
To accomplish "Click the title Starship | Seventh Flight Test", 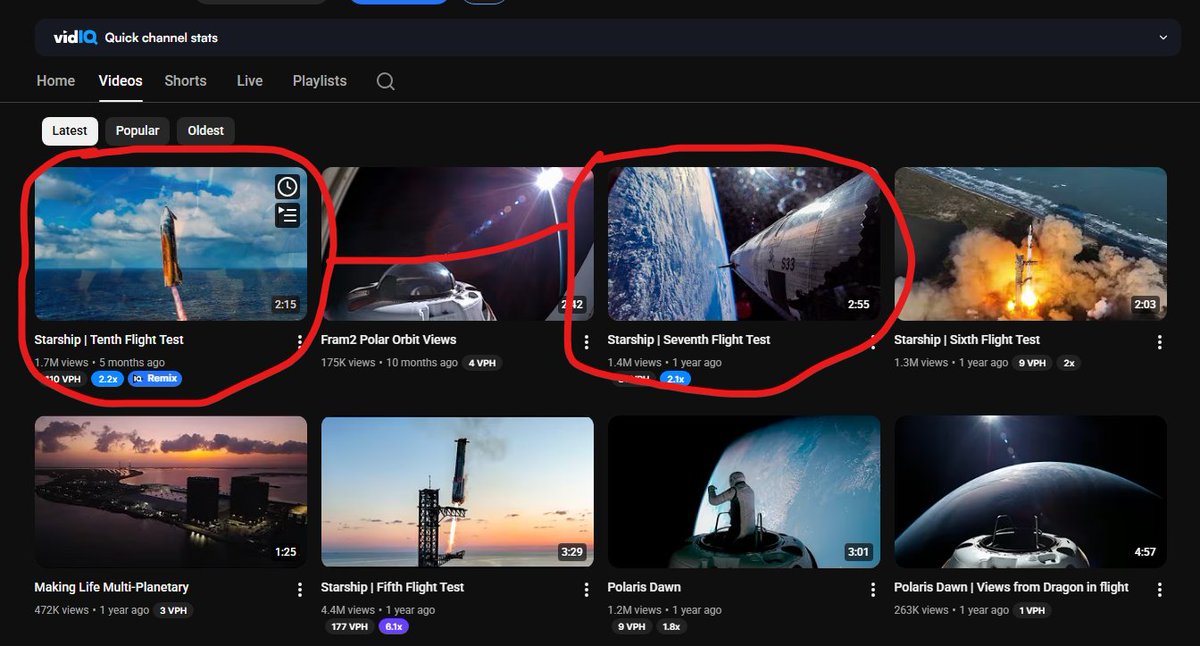I will [x=689, y=340].
